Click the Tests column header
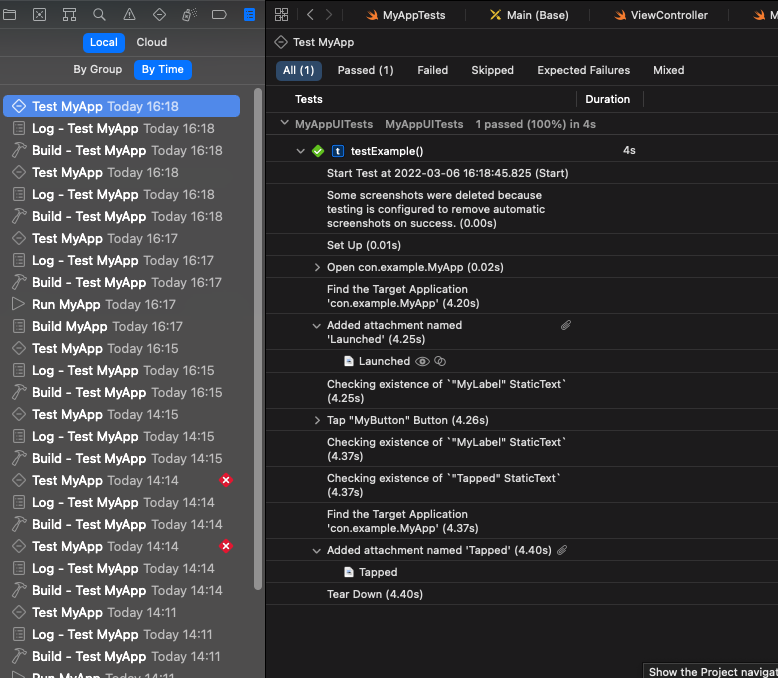 309,99
